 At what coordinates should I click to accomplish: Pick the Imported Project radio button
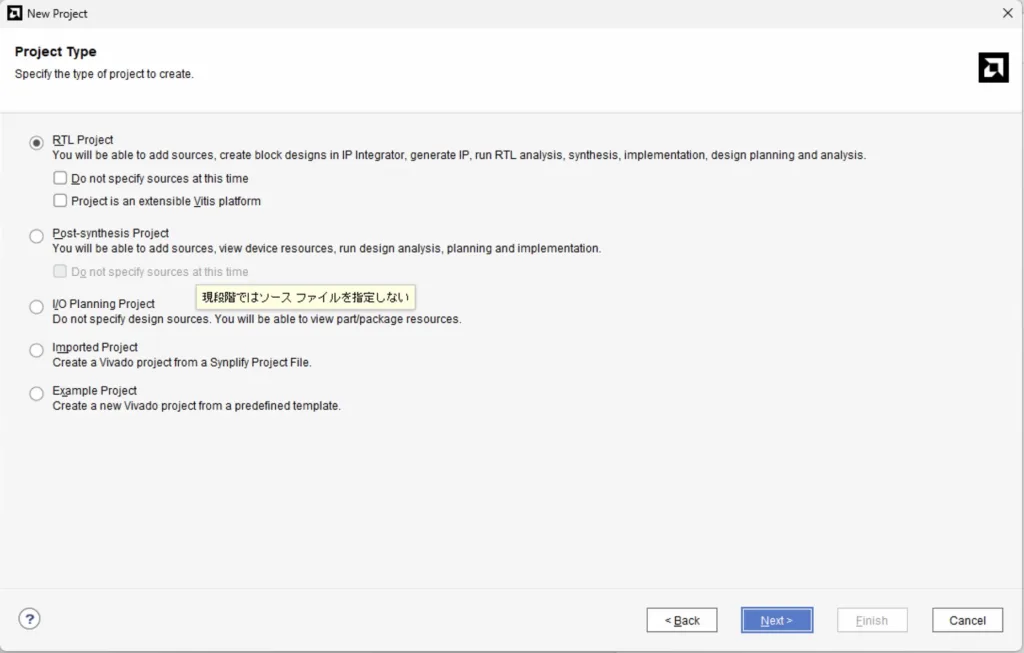[x=37, y=350]
